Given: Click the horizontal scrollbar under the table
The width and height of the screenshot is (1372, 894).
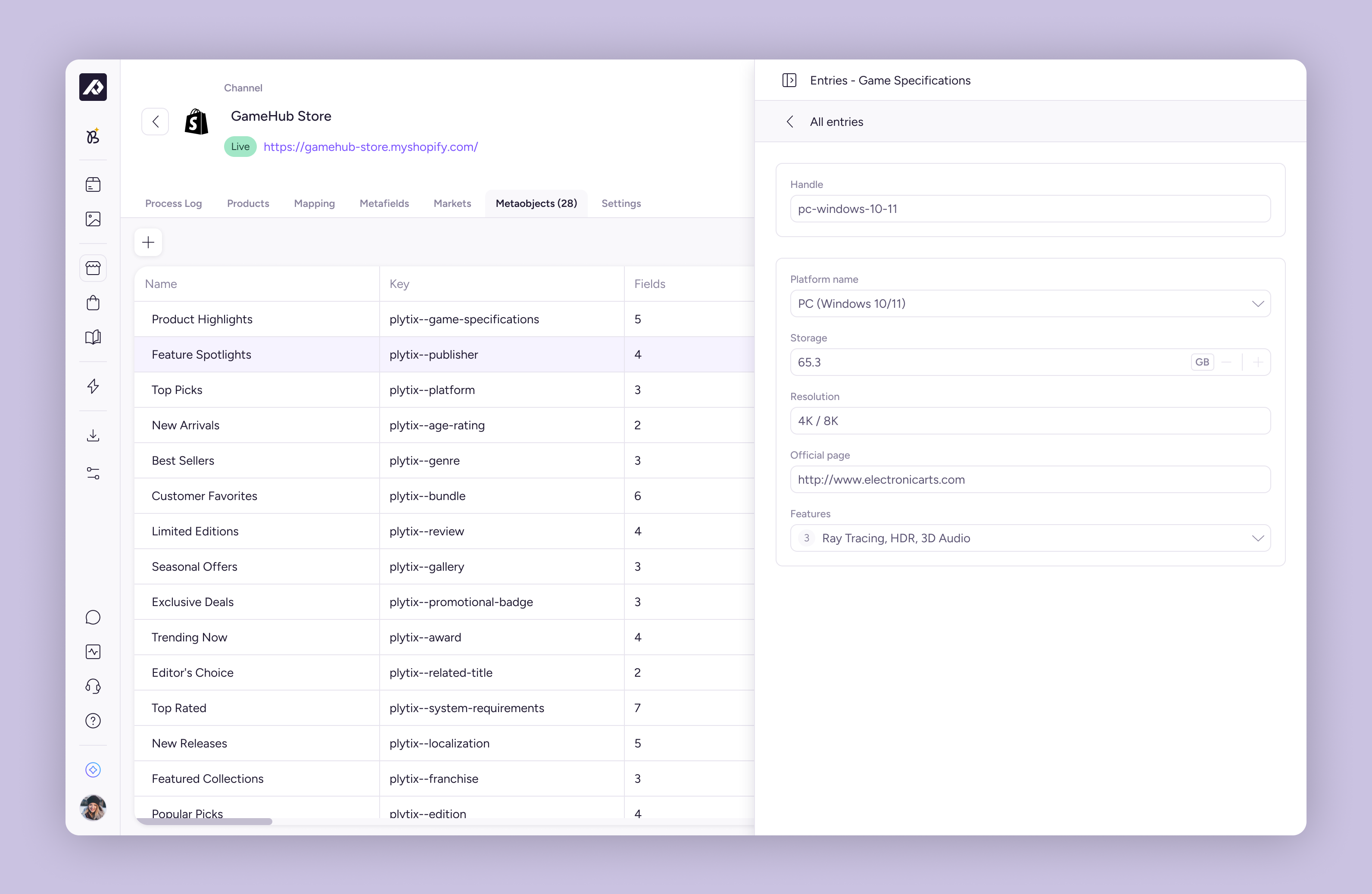Looking at the screenshot, I should click(203, 821).
